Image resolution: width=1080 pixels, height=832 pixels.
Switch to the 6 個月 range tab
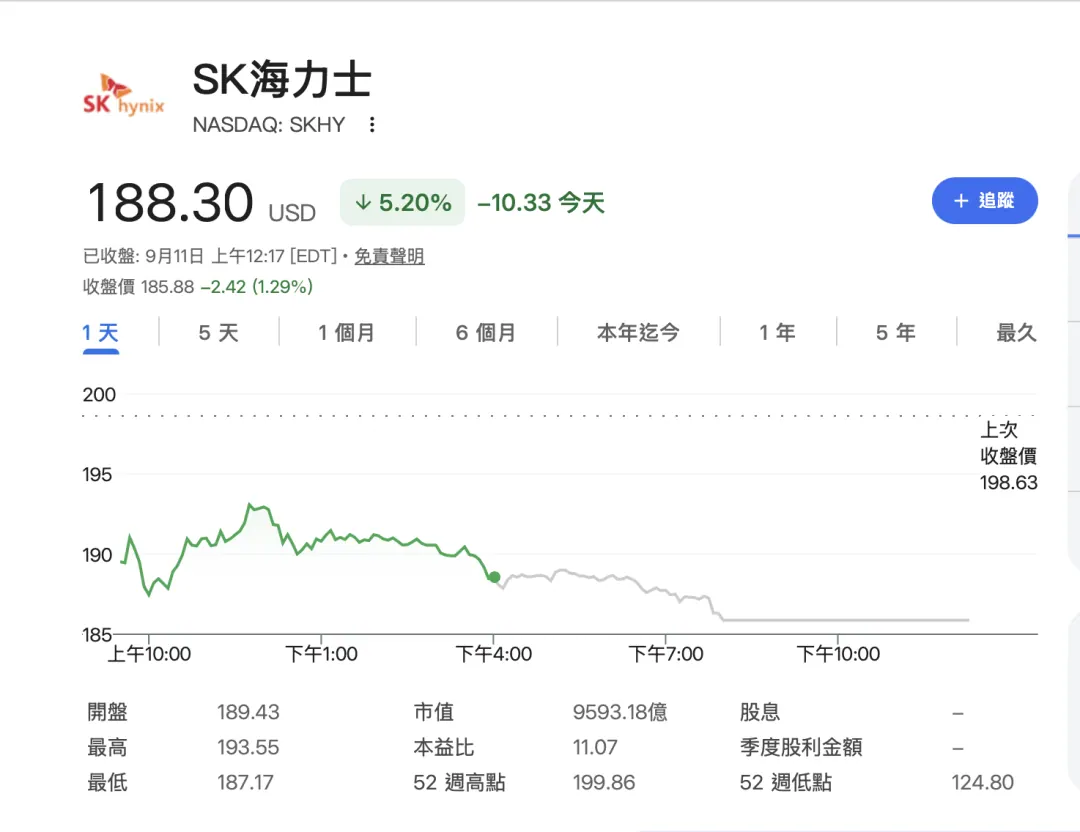pyautogui.click(x=486, y=333)
